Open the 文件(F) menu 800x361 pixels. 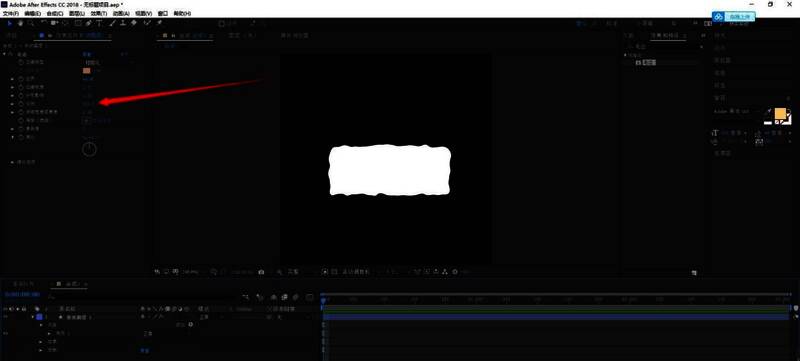point(11,13)
